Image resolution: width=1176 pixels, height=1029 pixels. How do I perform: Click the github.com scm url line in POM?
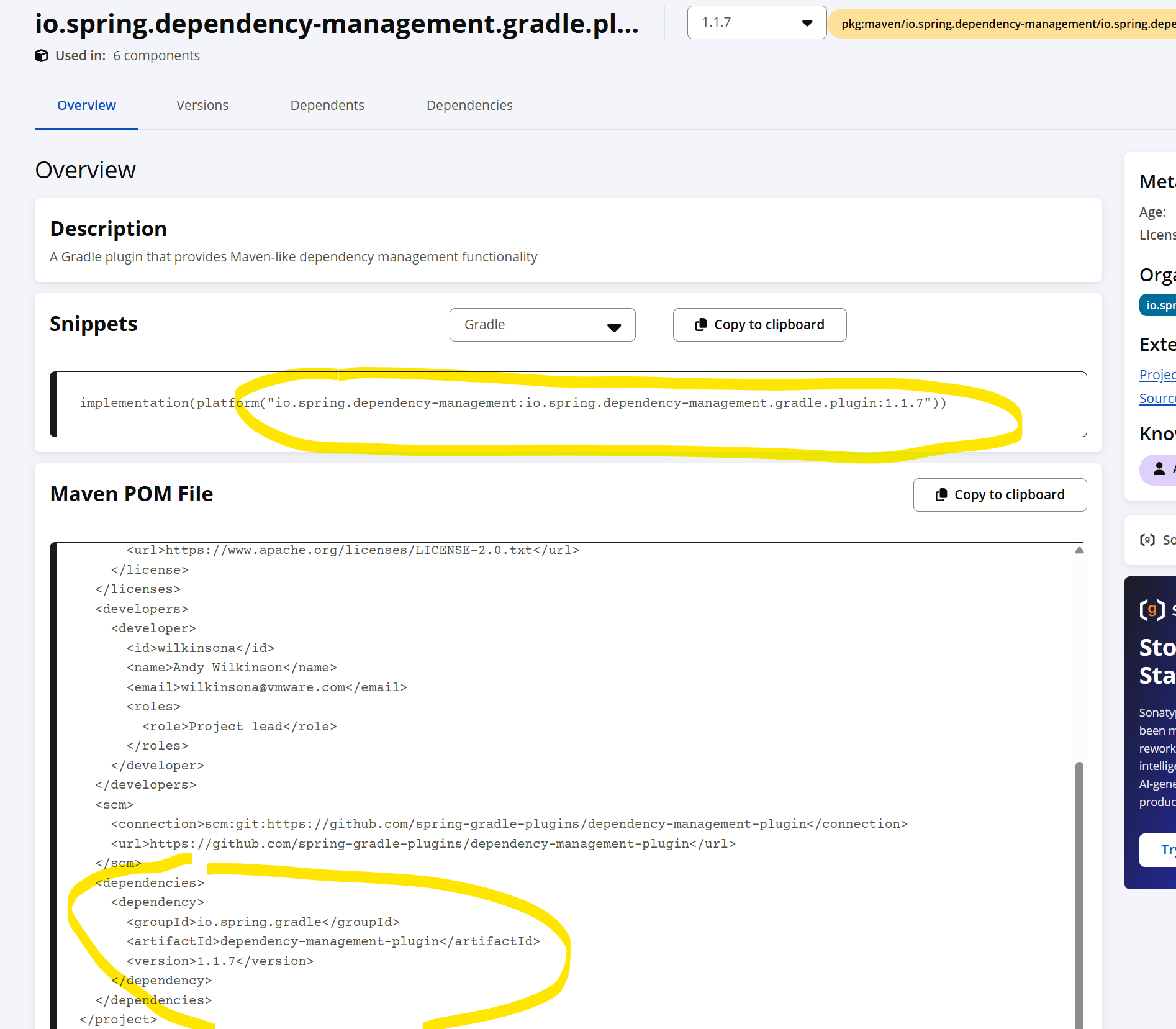tap(423, 844)
